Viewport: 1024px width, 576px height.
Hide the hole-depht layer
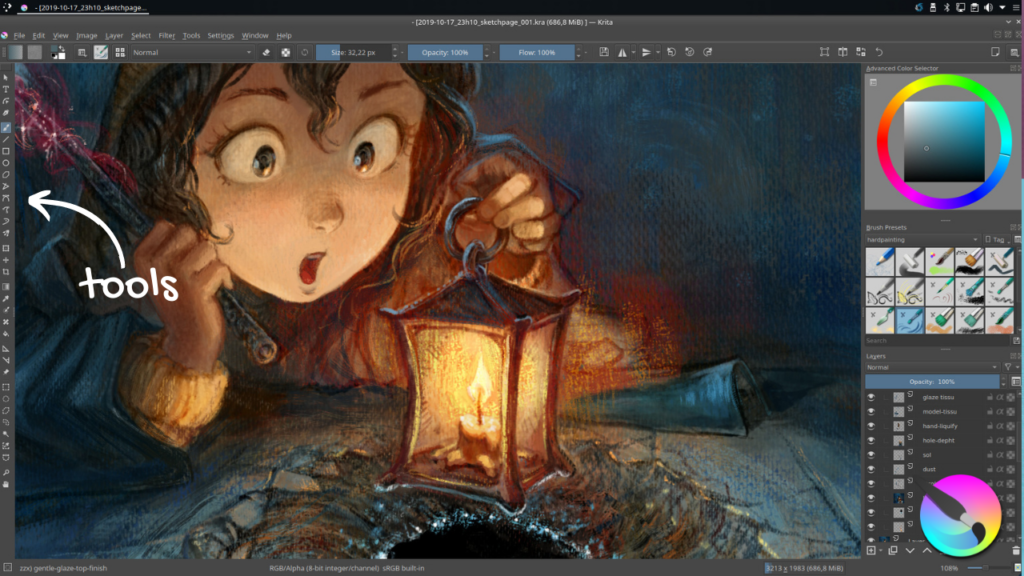point(871,440)
